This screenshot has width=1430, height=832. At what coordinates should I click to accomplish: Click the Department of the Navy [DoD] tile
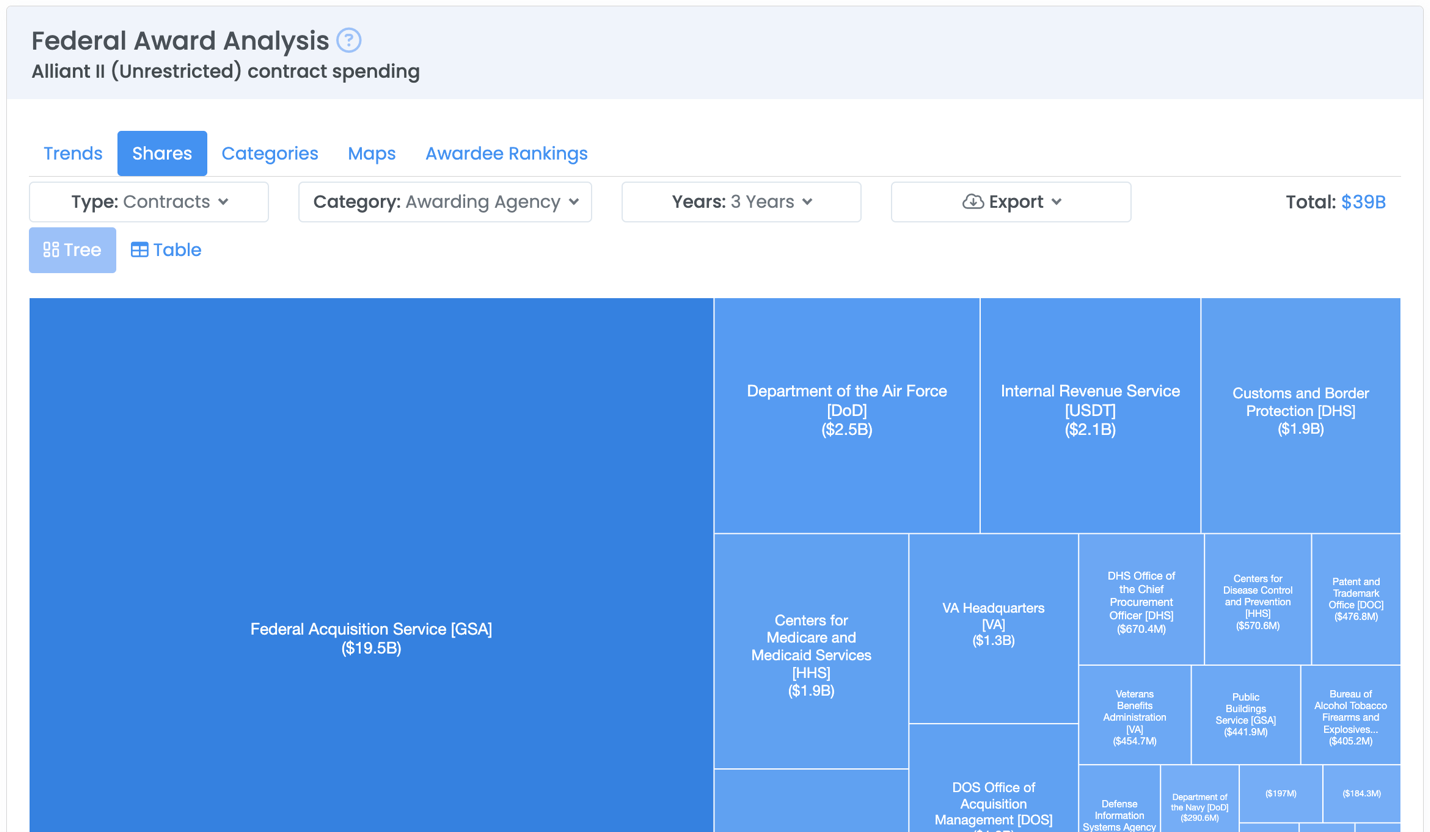(x=1200, y=799)
